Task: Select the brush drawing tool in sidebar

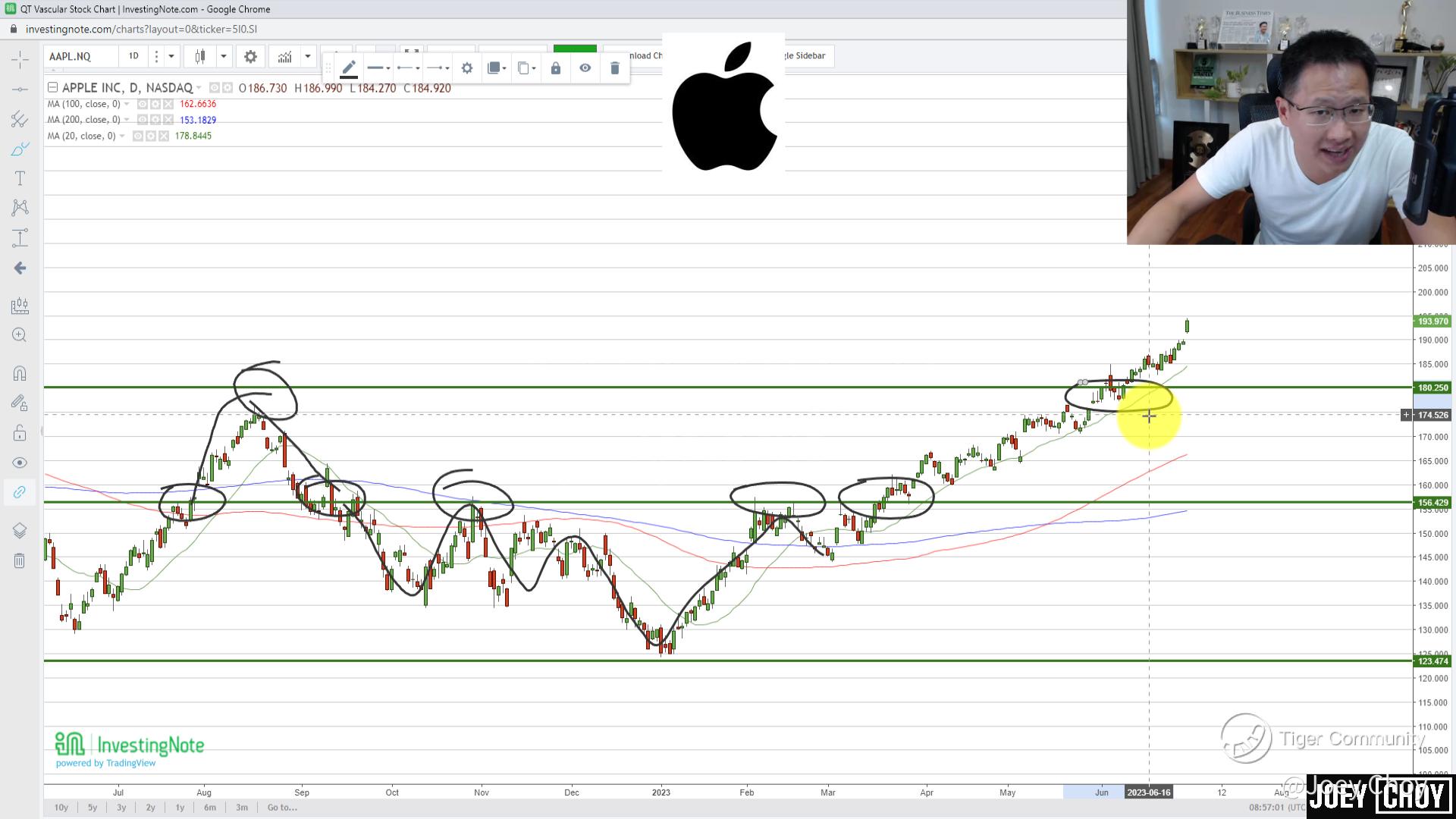Action: [x=20, y=149]
